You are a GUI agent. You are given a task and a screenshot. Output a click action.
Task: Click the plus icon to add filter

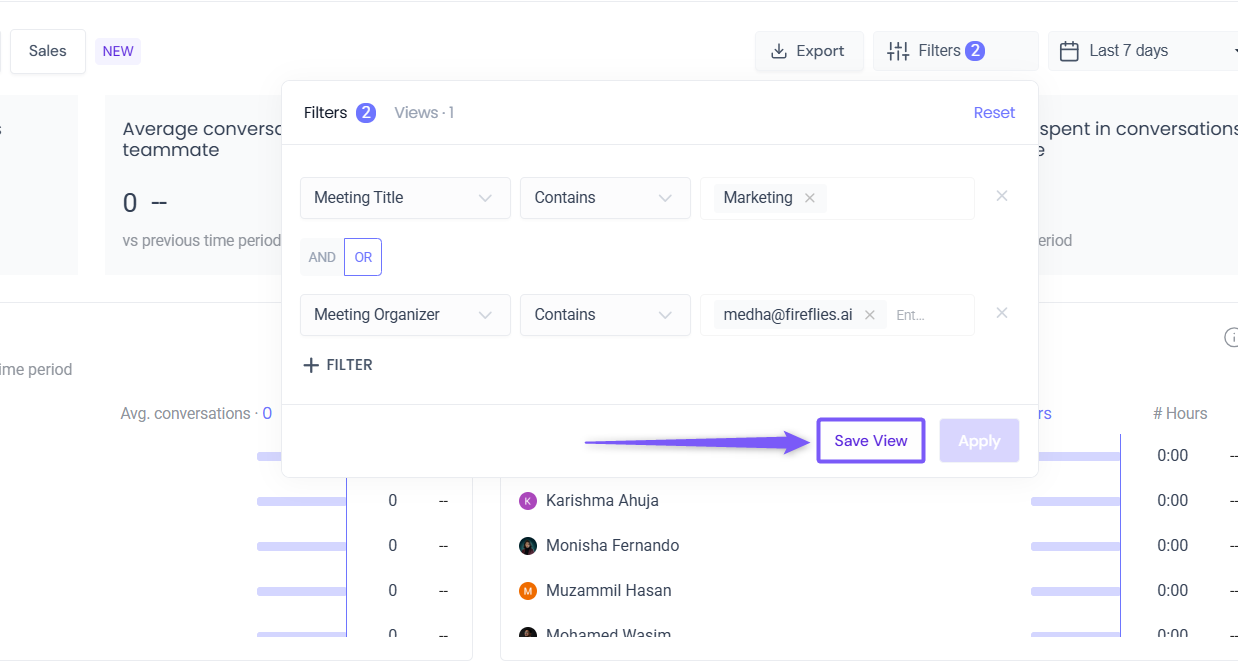click(x=311, y=365)
